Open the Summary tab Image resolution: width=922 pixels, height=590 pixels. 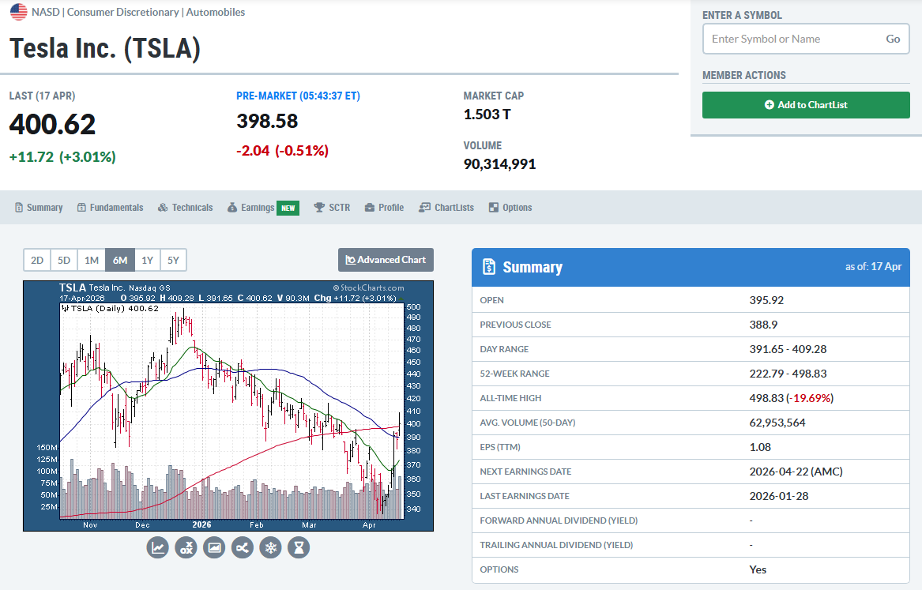click(39, 208)
